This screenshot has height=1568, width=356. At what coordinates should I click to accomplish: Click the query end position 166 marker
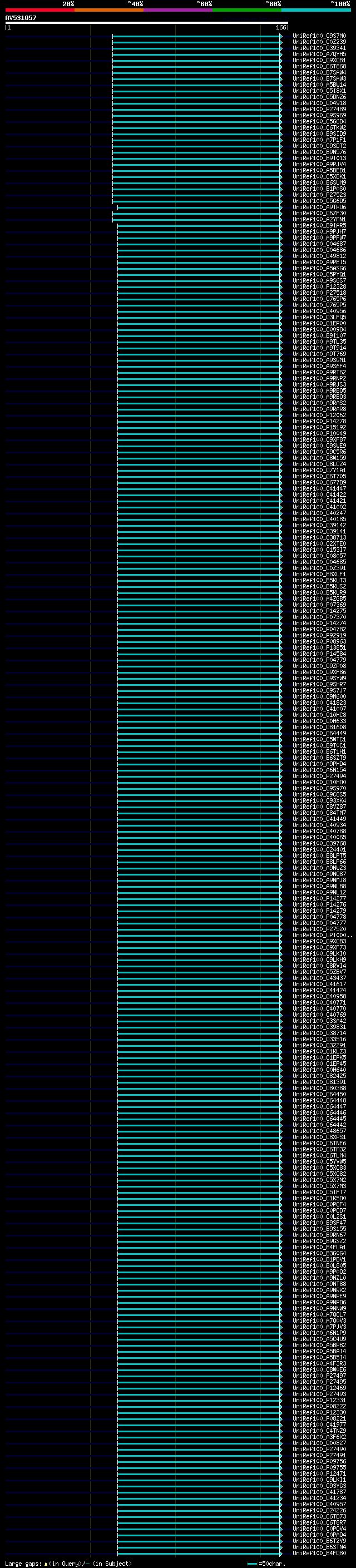[x=281, y=27]
